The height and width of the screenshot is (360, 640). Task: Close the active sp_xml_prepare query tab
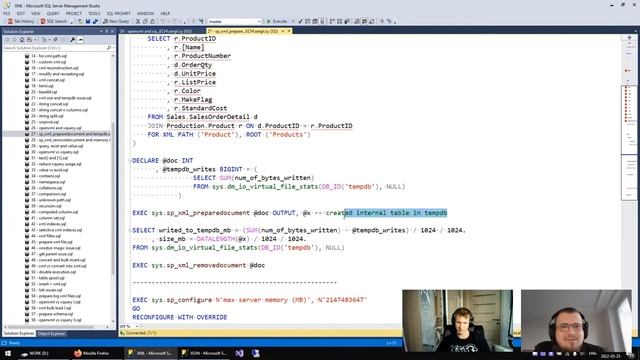pyautogui.click(x=289, y=31)
